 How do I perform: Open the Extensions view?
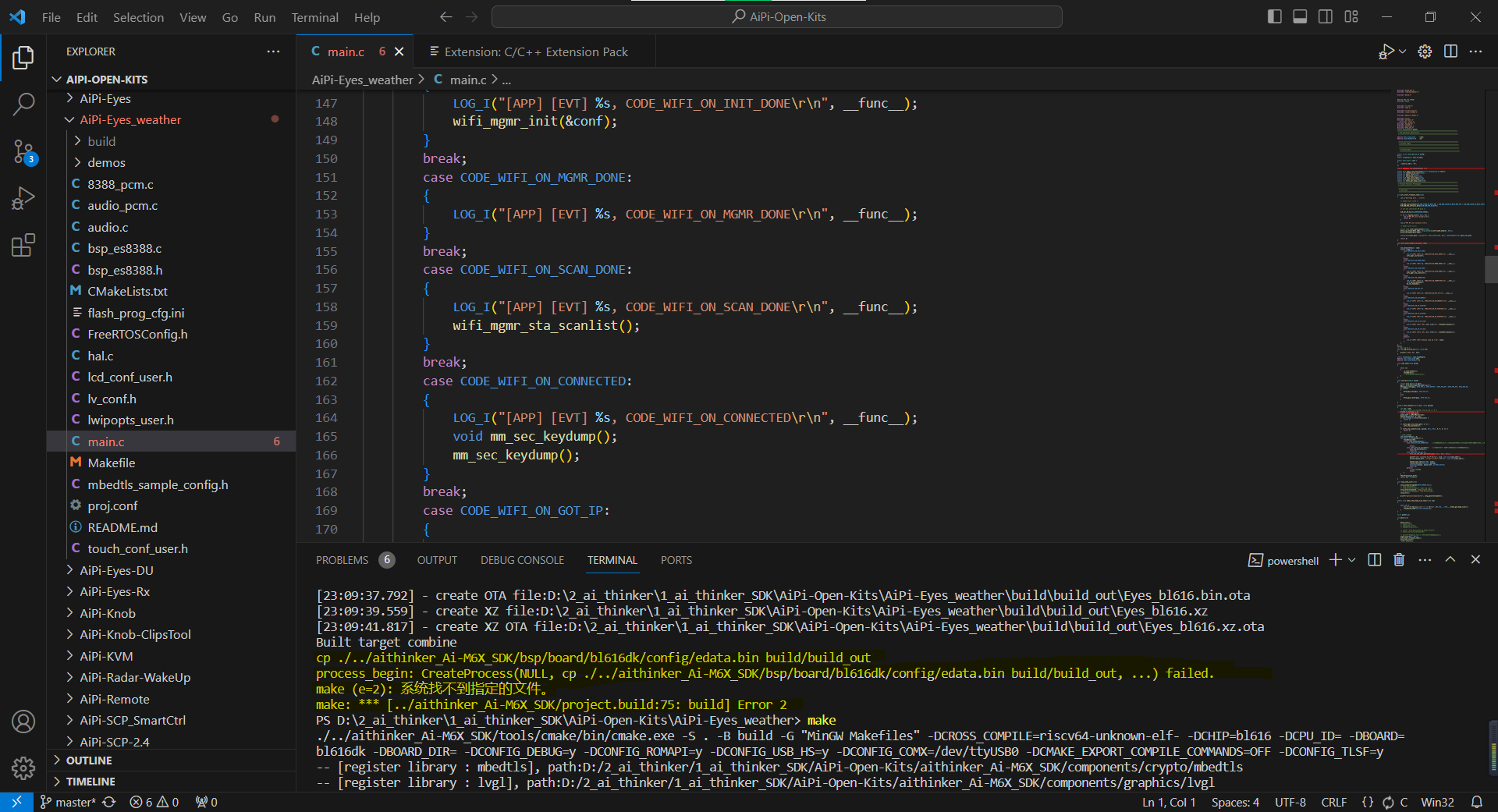(x=23, y=245)
